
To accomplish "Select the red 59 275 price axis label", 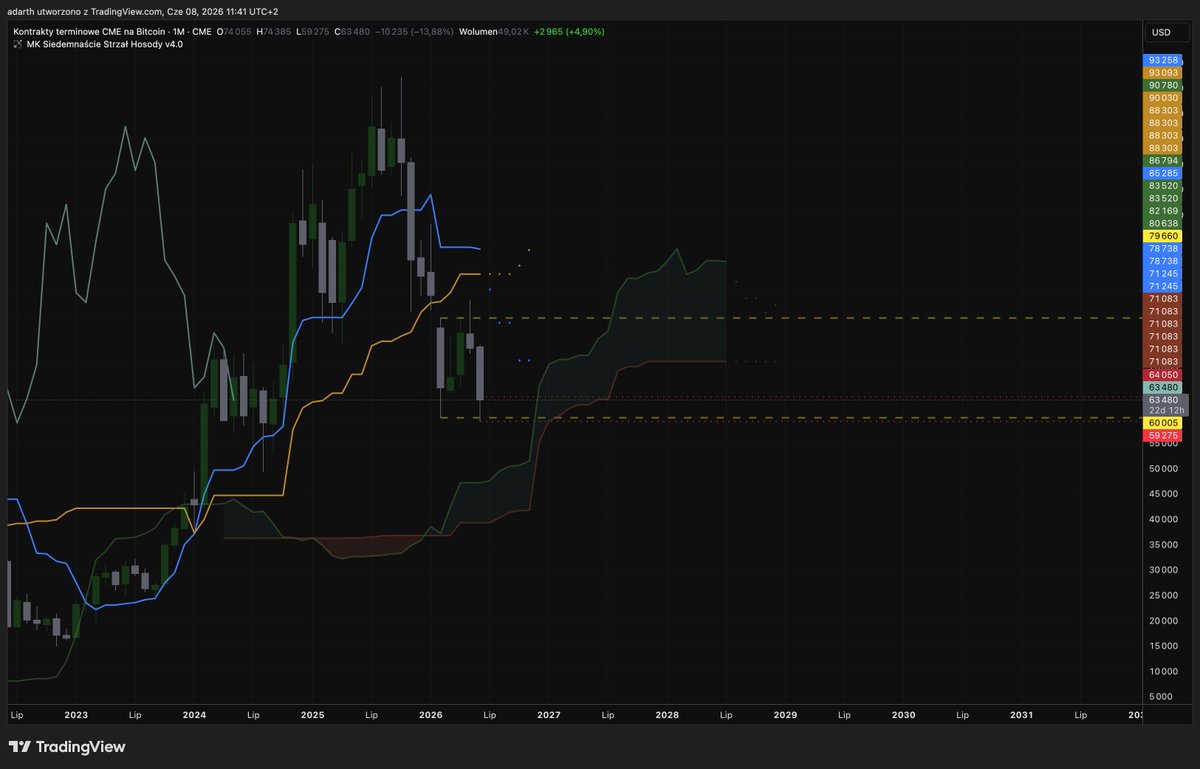I will pyautogui.click(x=1162, y=436).
